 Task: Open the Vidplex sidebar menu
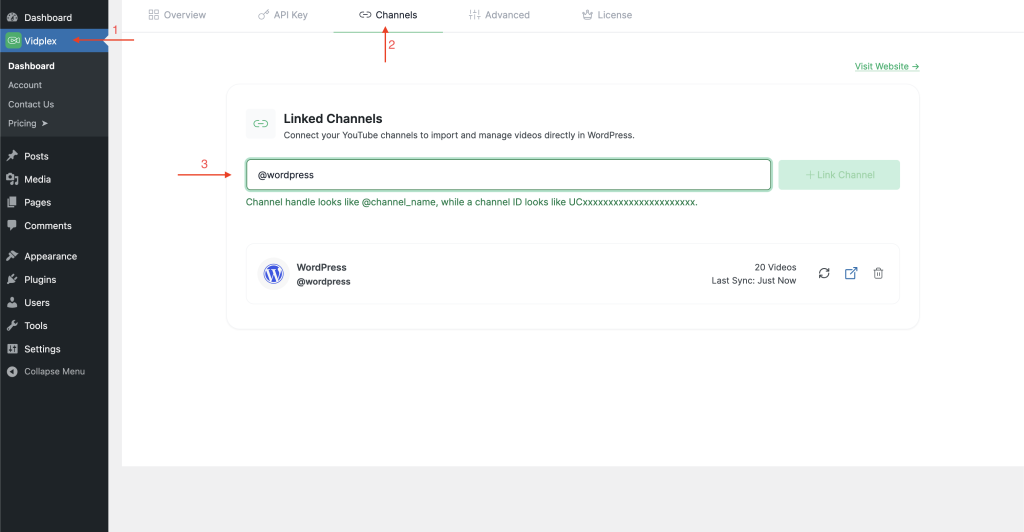(40, 41)
